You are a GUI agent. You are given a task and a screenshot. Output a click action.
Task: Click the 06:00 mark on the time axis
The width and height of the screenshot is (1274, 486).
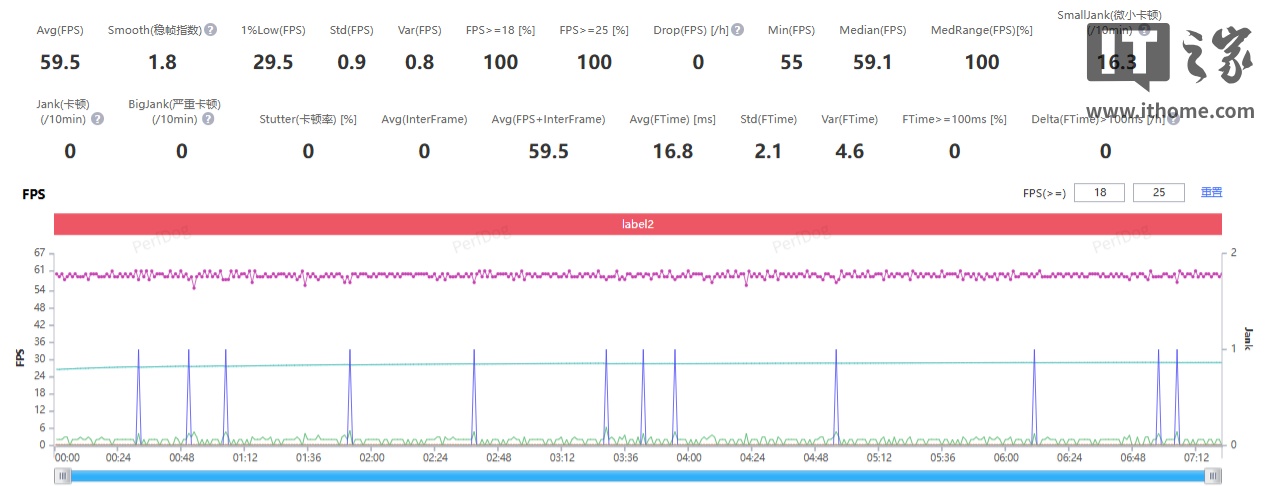[1006, 457]
